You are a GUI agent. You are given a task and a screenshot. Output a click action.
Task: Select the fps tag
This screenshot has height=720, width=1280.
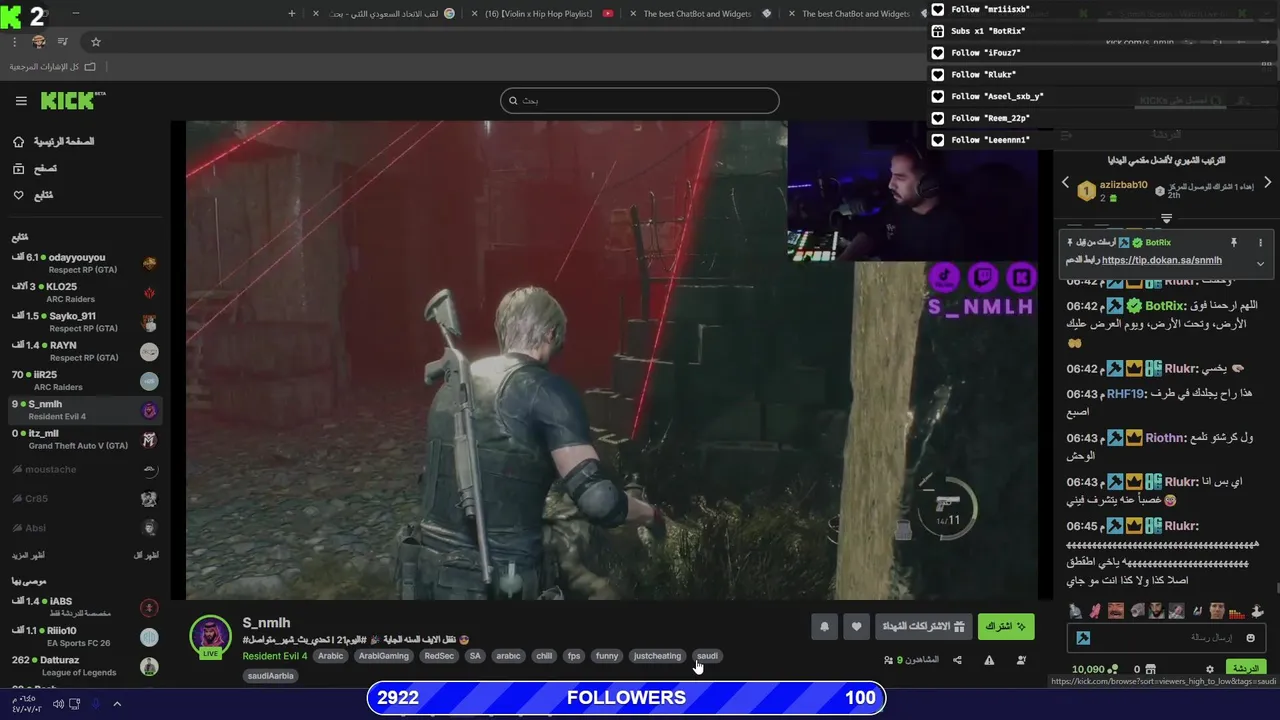tap(574, 656)
